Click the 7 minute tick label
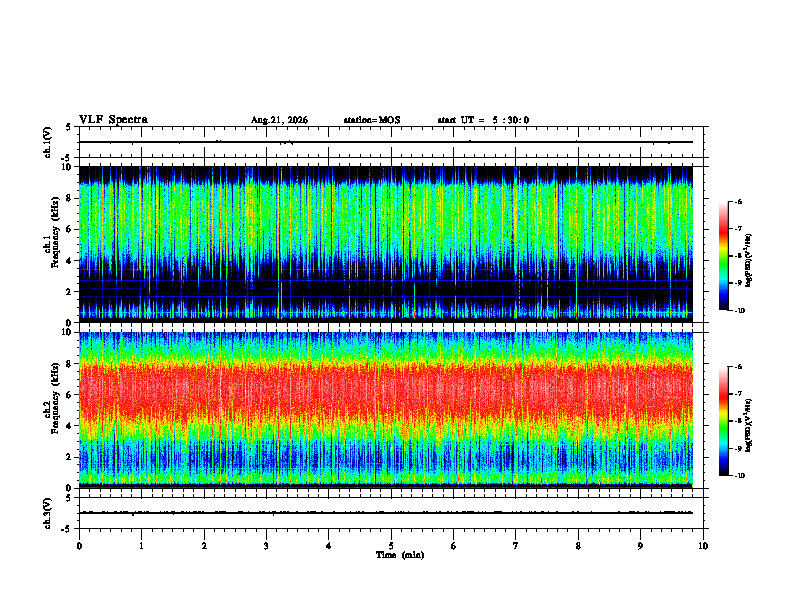 (x=516, y=546)
